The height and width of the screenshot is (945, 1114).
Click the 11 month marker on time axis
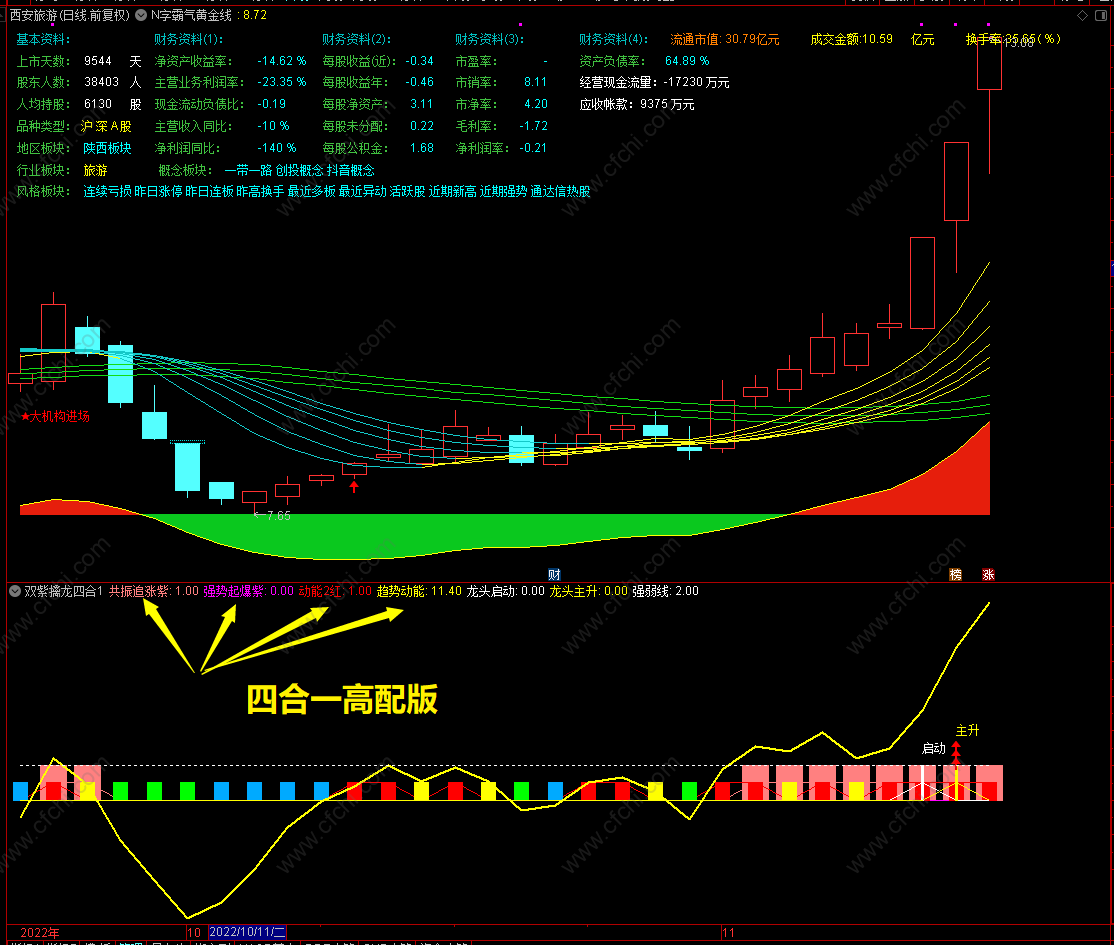pos(728,932)
